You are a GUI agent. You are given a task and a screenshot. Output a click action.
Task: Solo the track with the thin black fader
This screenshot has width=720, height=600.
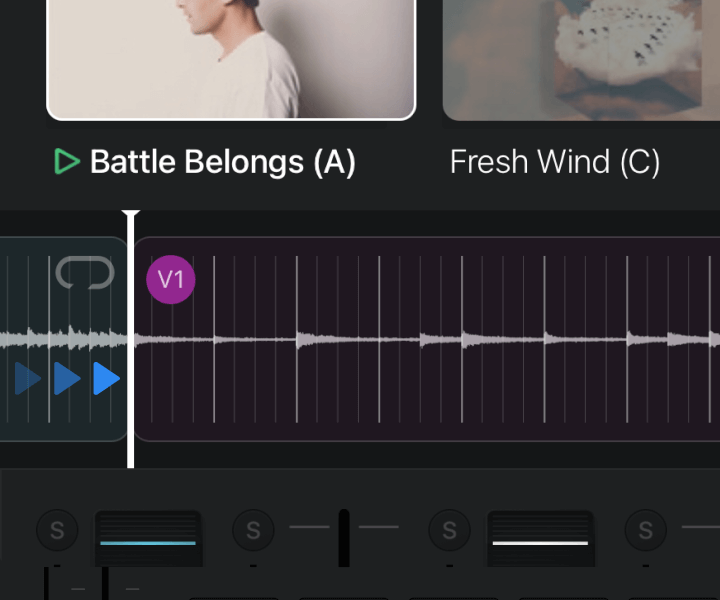(253, 530)
